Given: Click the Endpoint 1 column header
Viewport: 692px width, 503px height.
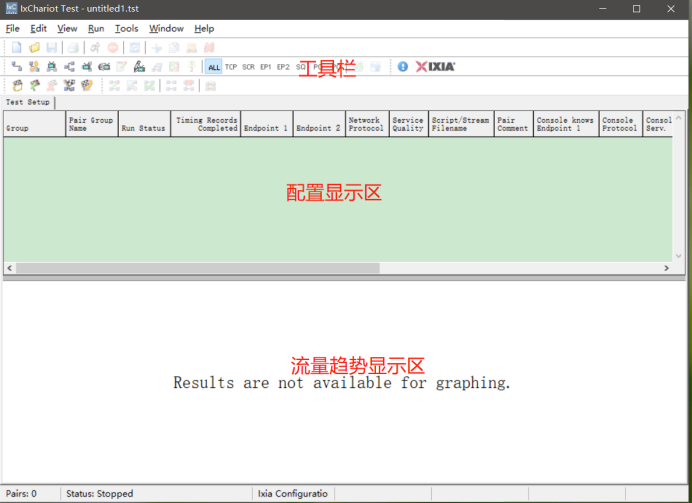Looking at the screenshot, I should pos(267,124).
